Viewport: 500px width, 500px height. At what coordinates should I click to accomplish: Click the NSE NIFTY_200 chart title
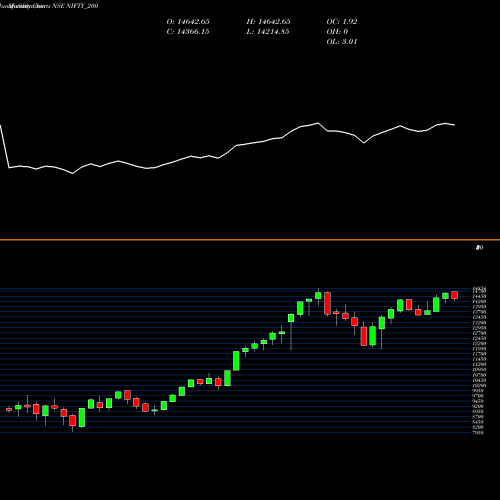75,6
